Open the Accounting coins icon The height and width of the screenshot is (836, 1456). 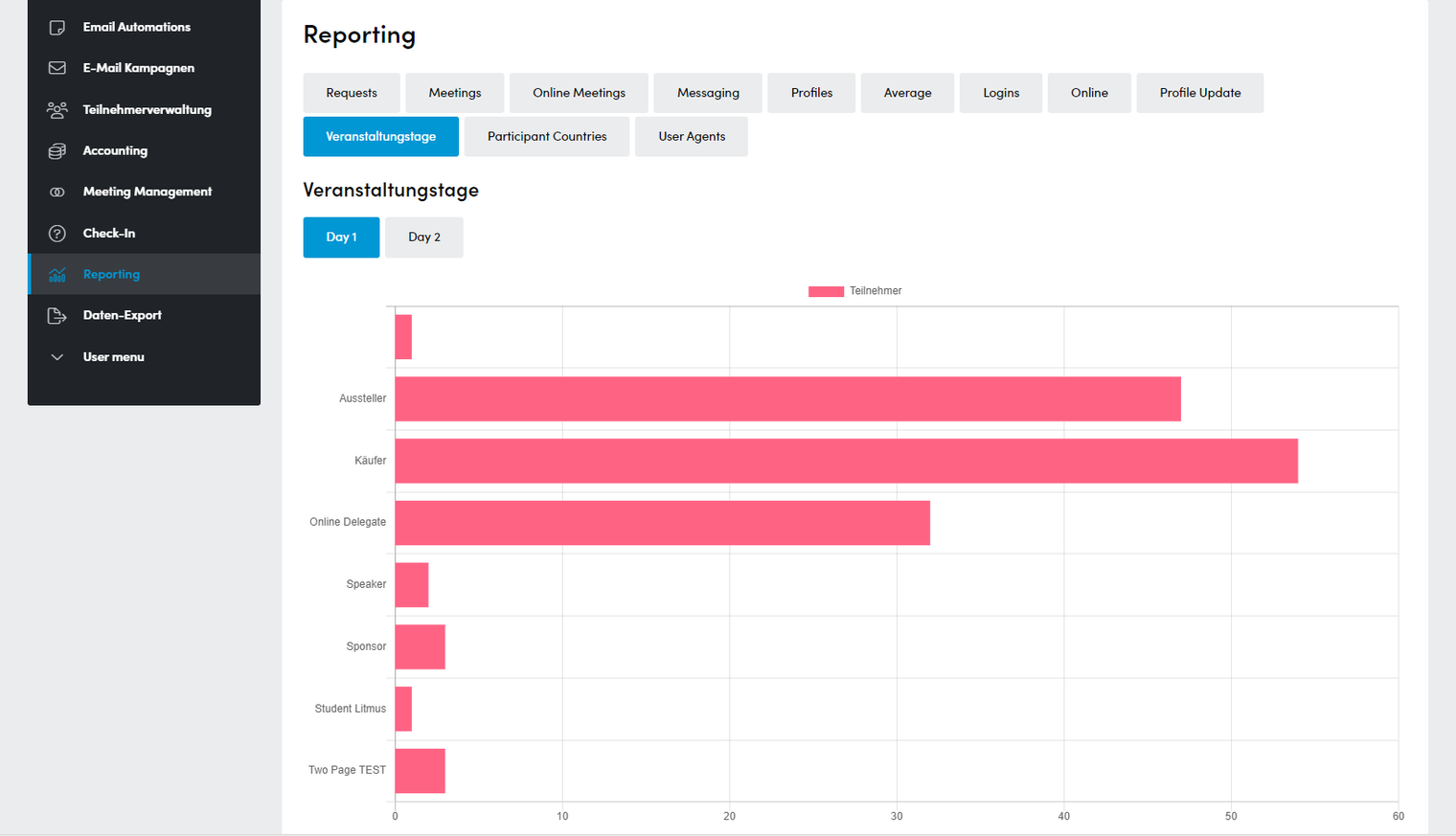(57, 150)
